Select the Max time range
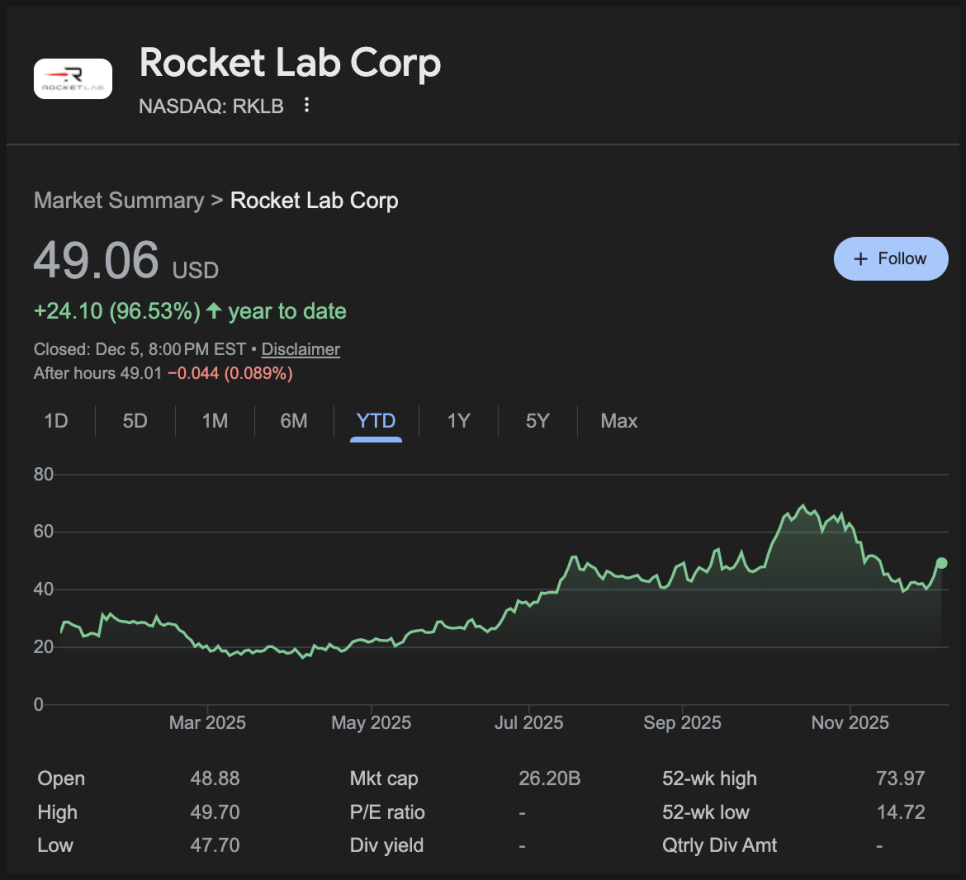This screenshot has height=880, width=966. 619,421
